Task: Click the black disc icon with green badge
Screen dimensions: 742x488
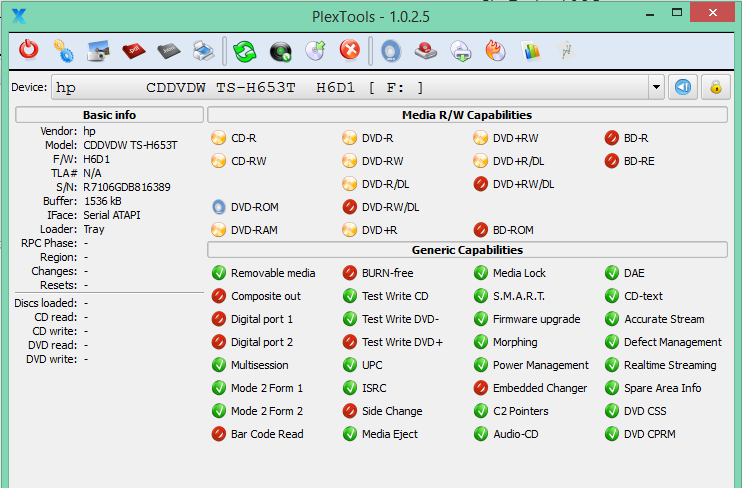Action: tap(280, 51)
